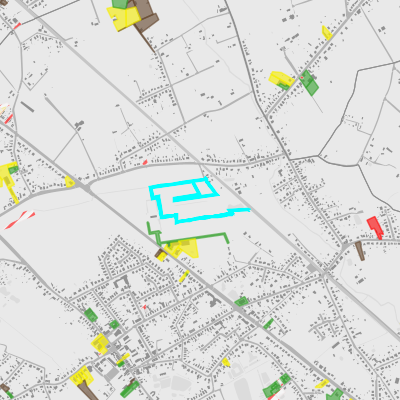Click the brown polygon at top center
Image resolution: width=400 pixels, height=400 pixels.
pyautogui.click(x=146, y=17)
